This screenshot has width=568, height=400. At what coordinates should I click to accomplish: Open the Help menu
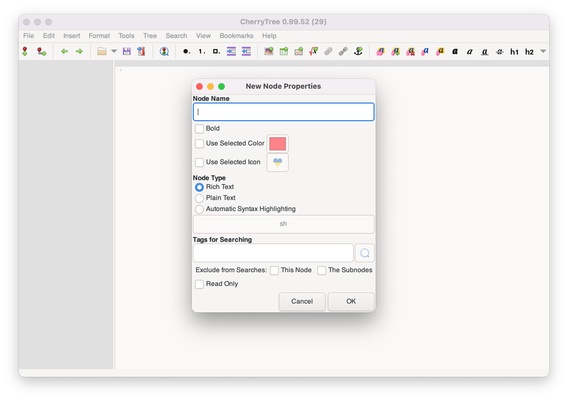[x=269, y=36]
